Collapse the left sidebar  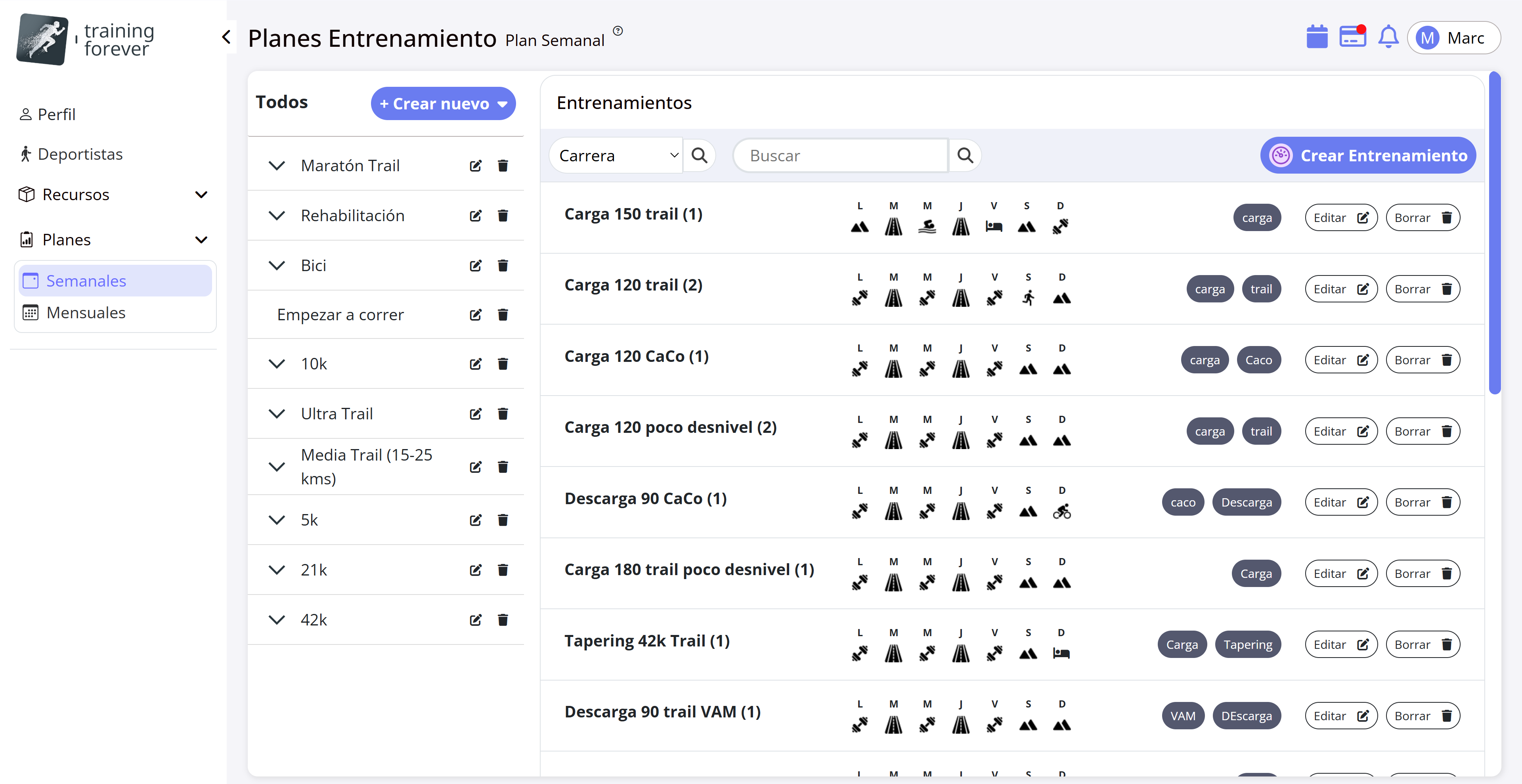click(226, 37)
